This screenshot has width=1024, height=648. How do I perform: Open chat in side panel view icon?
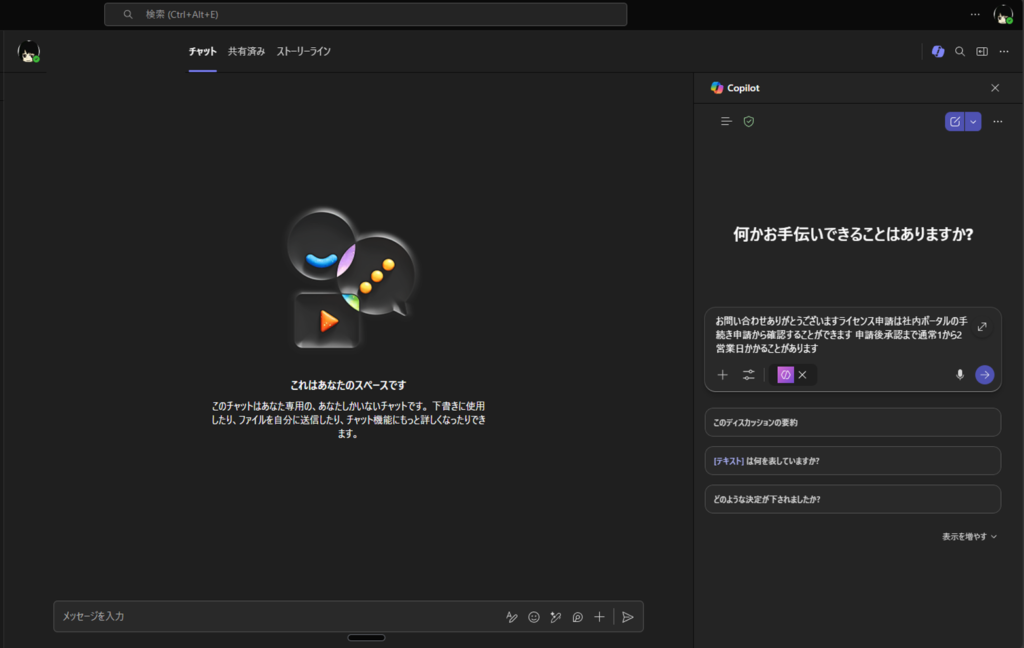(x=982, y=51)
